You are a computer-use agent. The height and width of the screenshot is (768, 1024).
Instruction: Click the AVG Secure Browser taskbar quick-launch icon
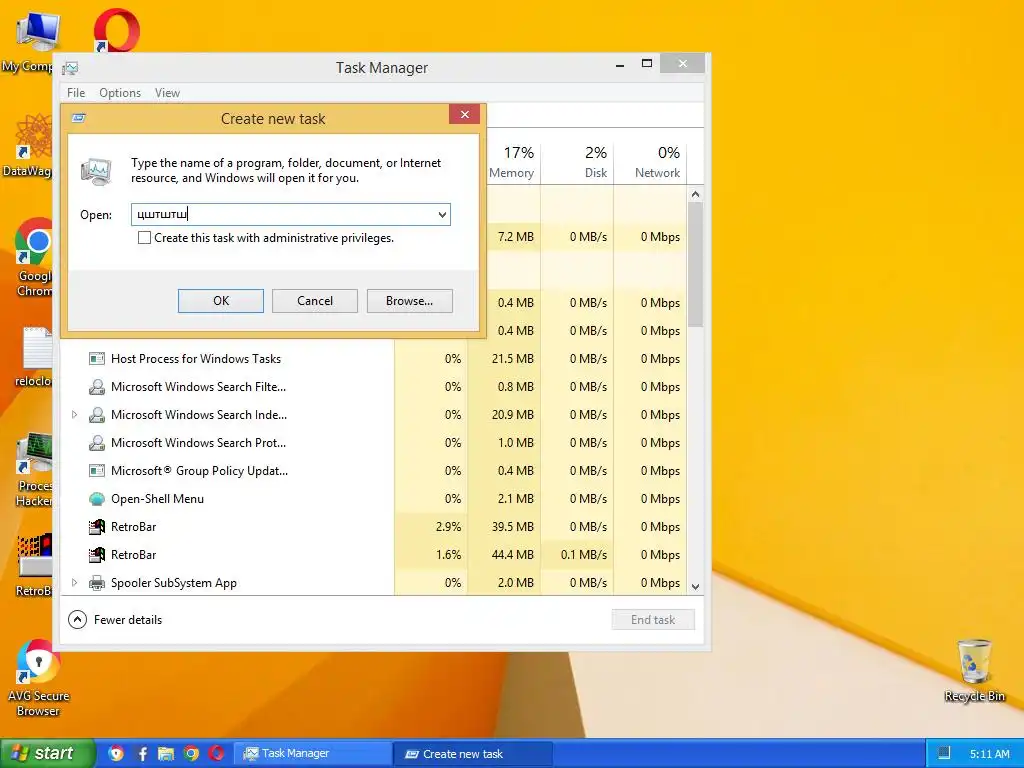pyautogui.click(x=116, y=754)
